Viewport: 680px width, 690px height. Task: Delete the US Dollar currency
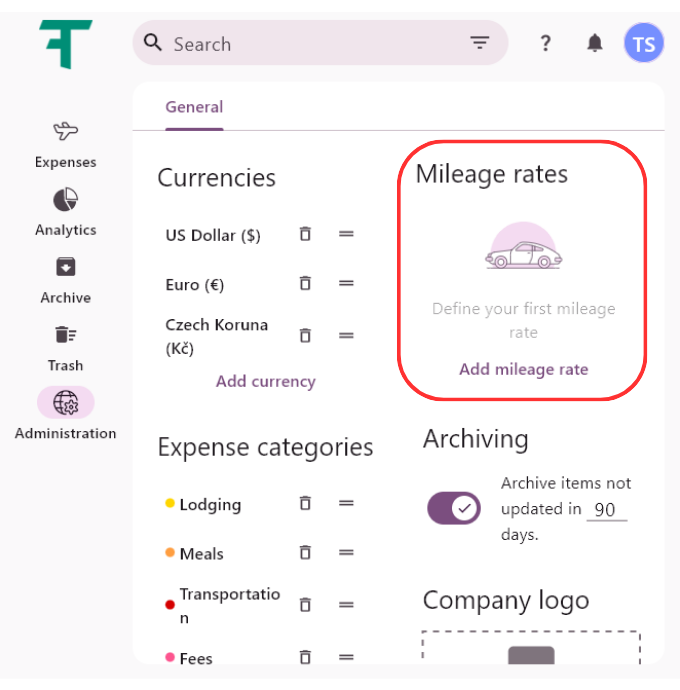tap(305, 234)
